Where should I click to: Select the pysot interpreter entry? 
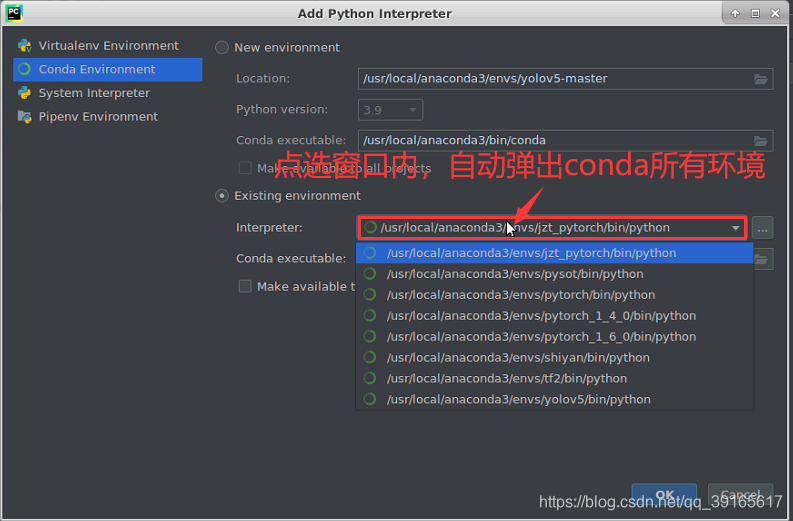[x=555, y=274]
